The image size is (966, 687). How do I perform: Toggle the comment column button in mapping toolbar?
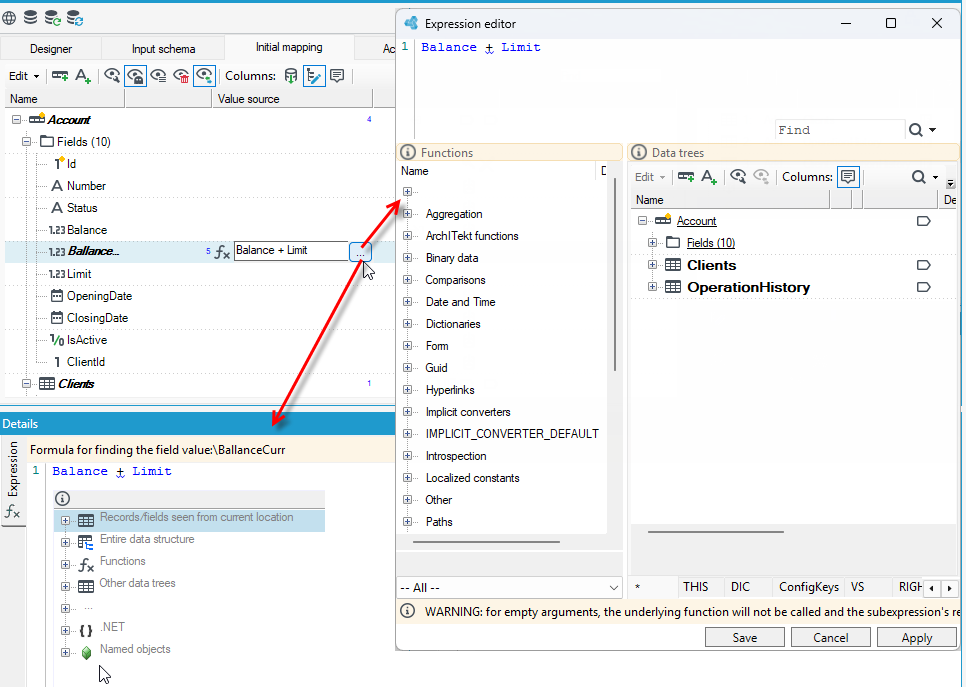[x=337, y=76]
